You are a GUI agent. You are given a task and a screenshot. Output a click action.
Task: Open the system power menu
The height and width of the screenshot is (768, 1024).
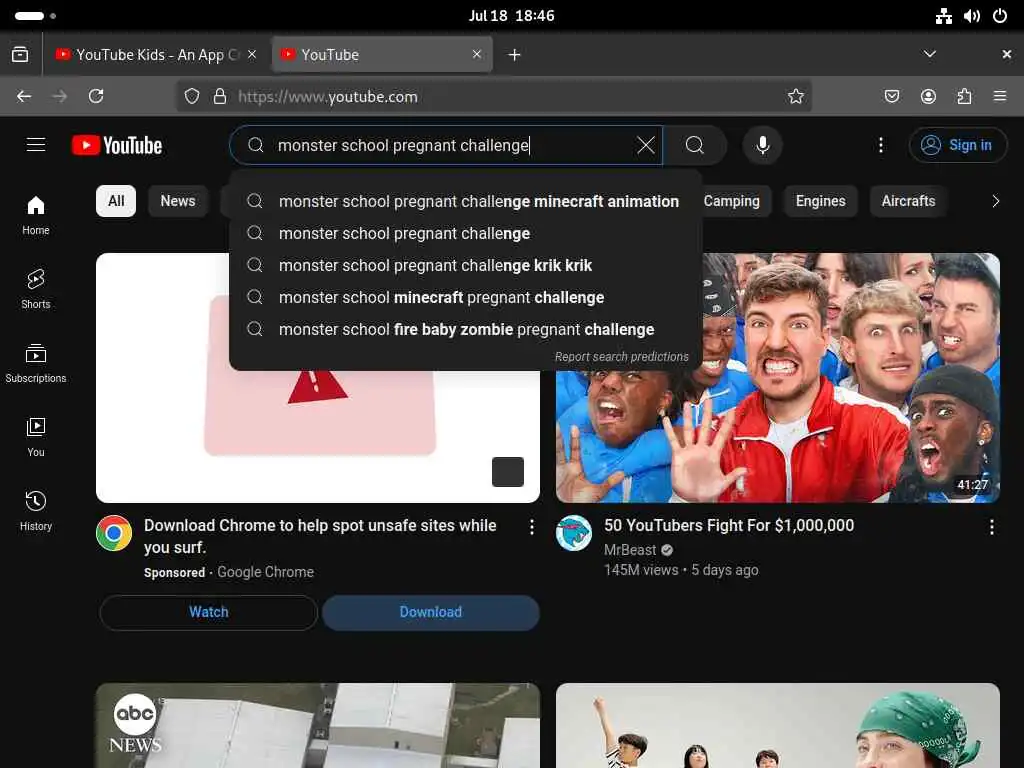(x=1000, y=16)
